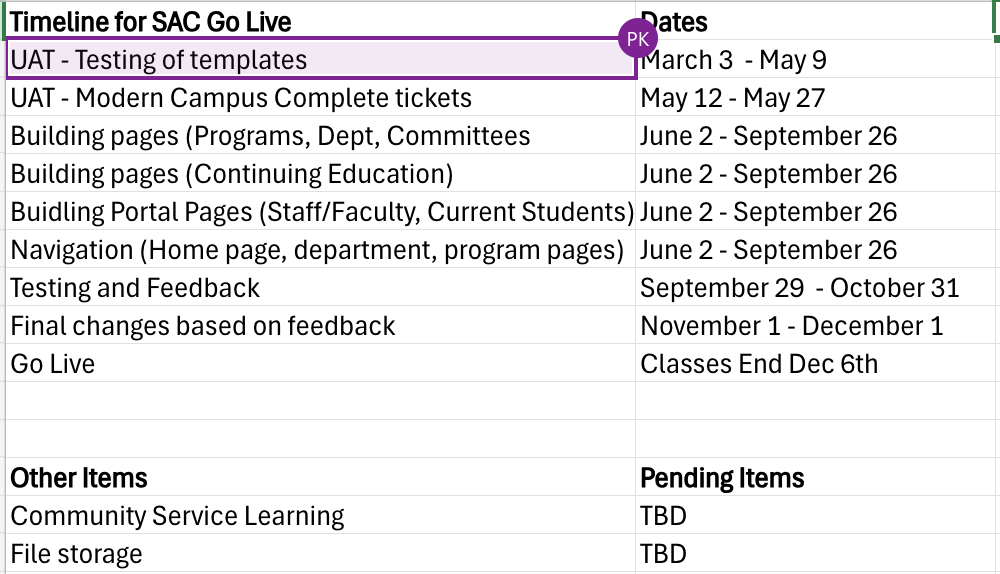Select the "May 12 - May 27" cell

[733, 98]
